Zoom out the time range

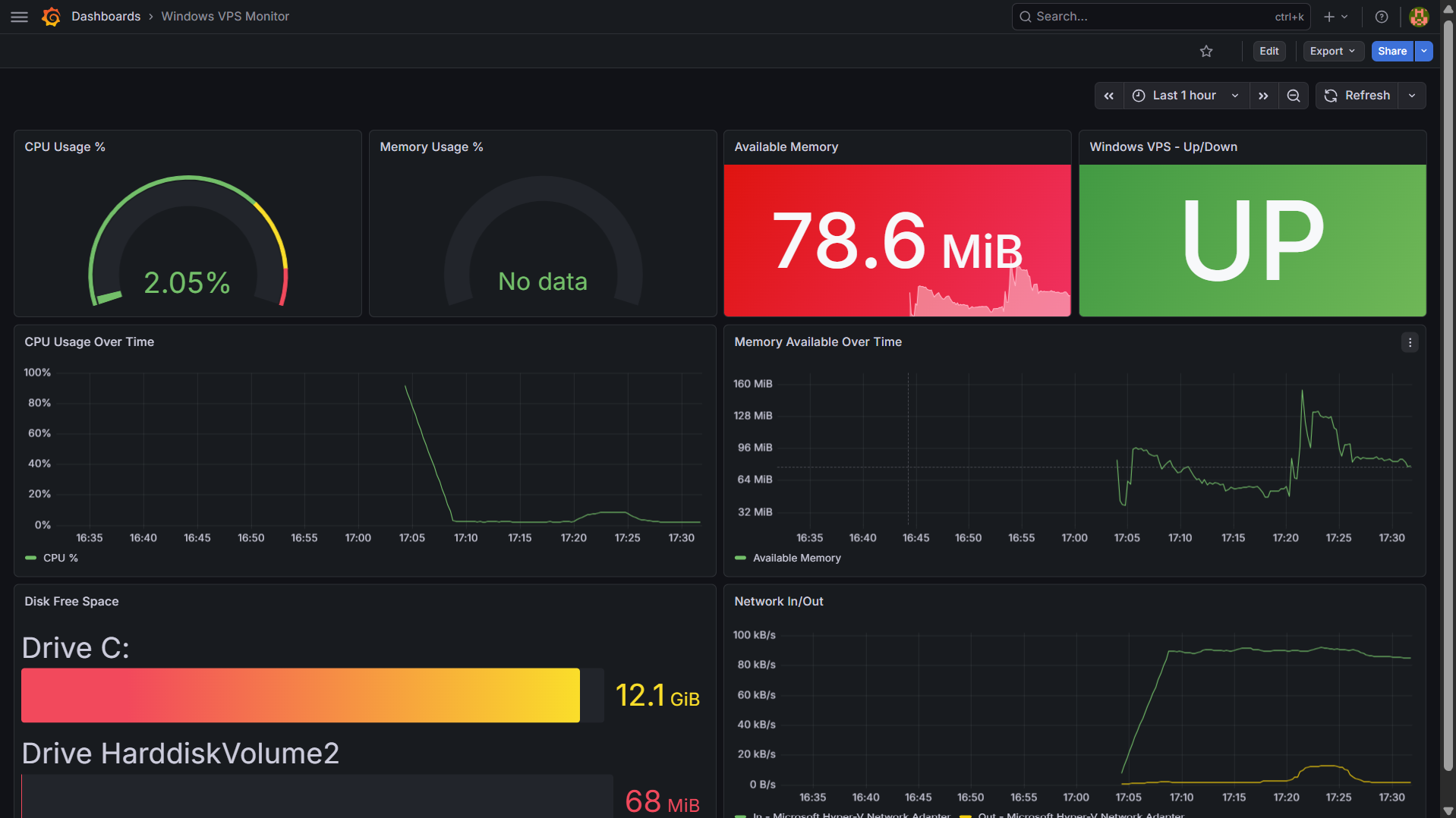tap(1294, 95)
